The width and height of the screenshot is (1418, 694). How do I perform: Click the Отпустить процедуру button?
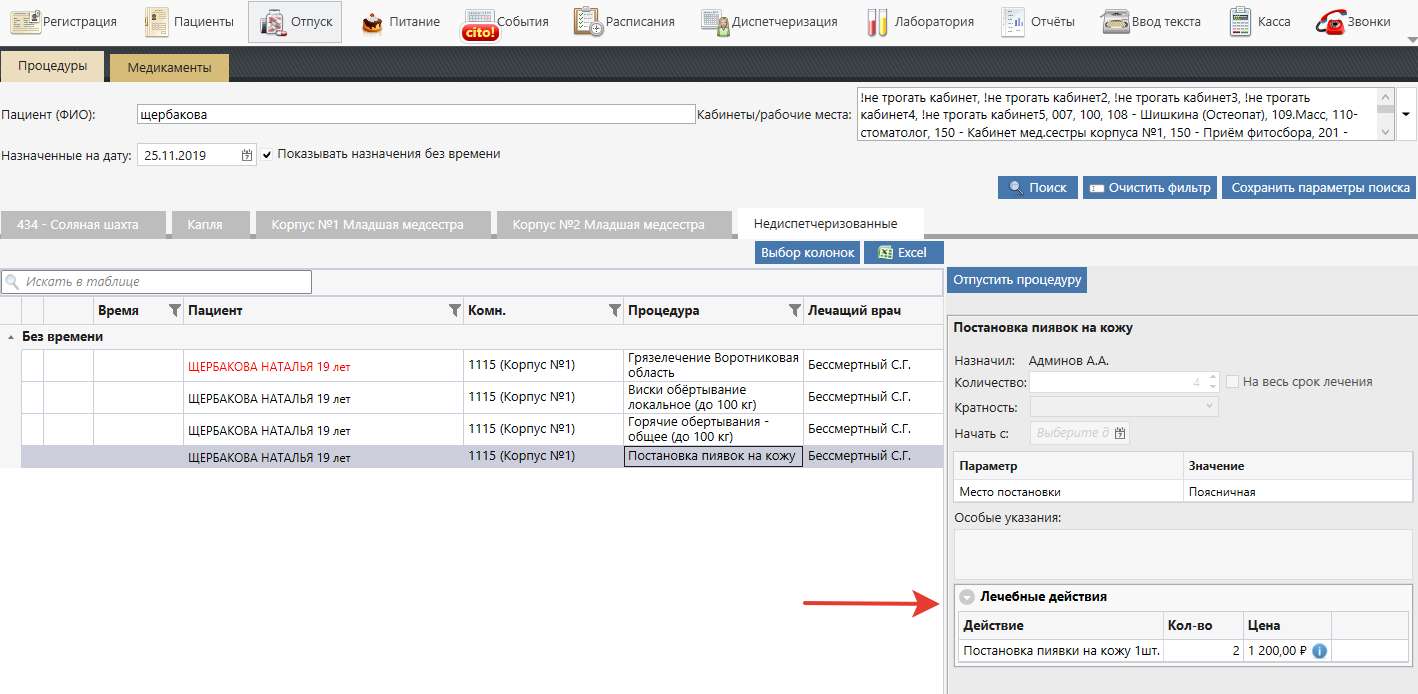[x=1017, y=280]
